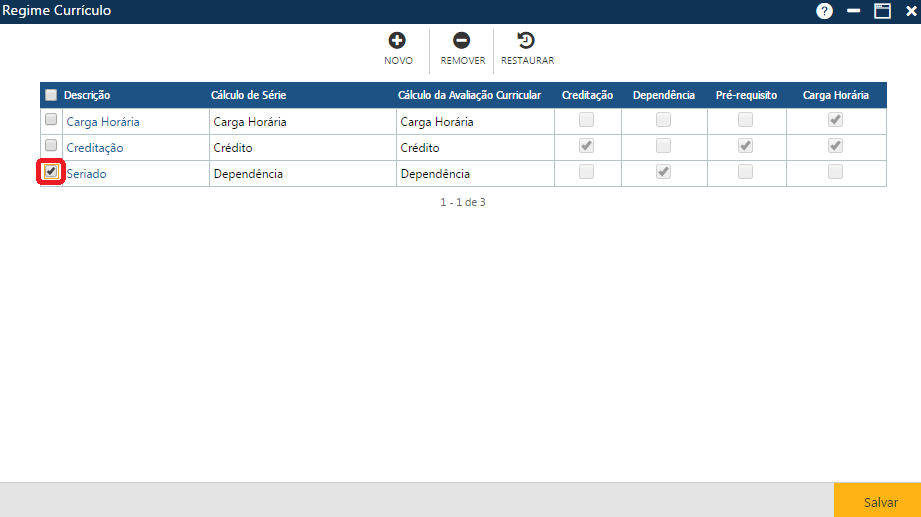Open the help question mark icon
921x517 pixels.
825,11
